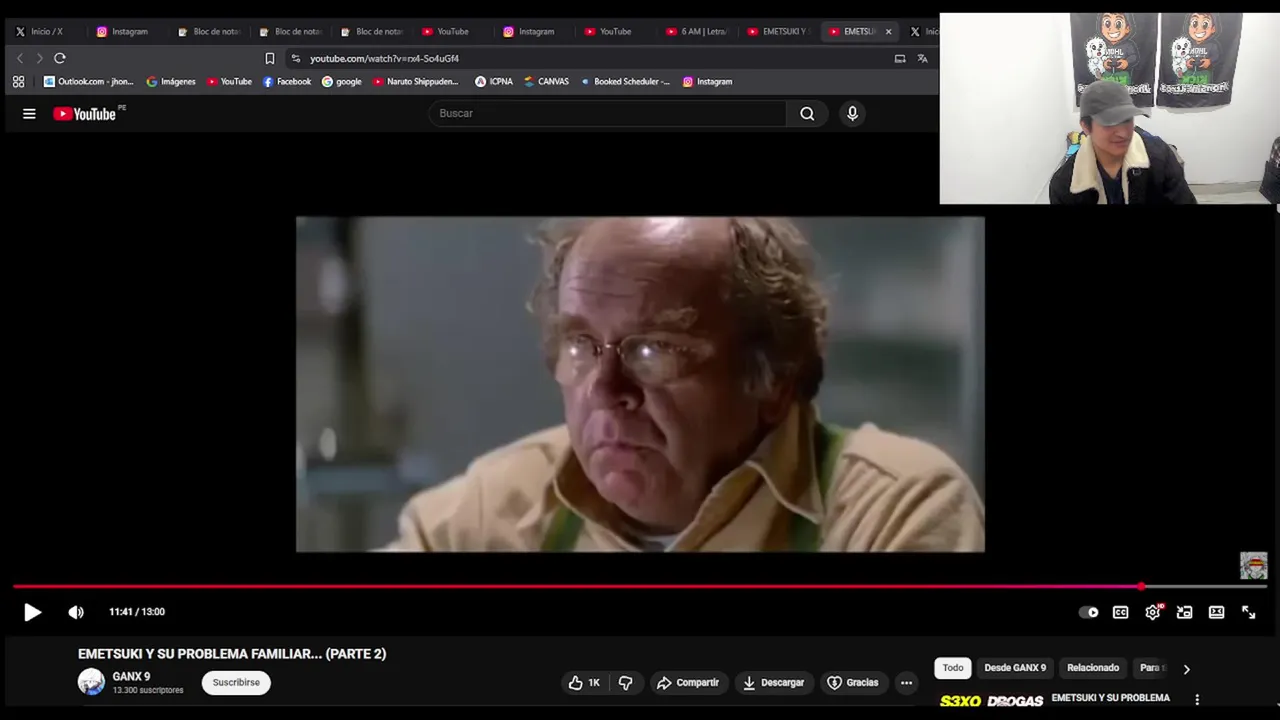Reload the page in browser

[x=60, y=58]
